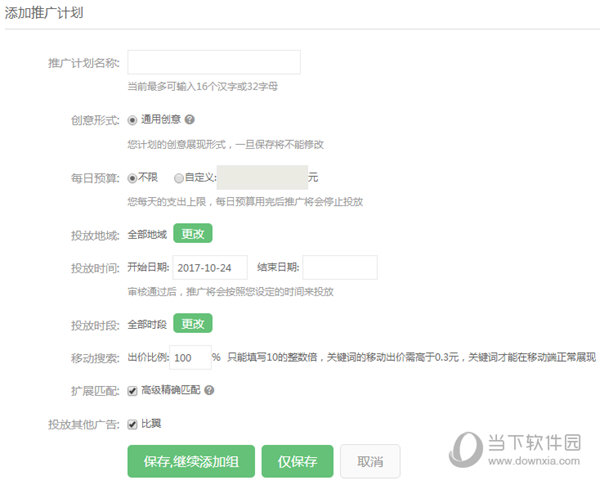Click the 全部地域 text
Screen dimensions: 600x485
(147, 234)
